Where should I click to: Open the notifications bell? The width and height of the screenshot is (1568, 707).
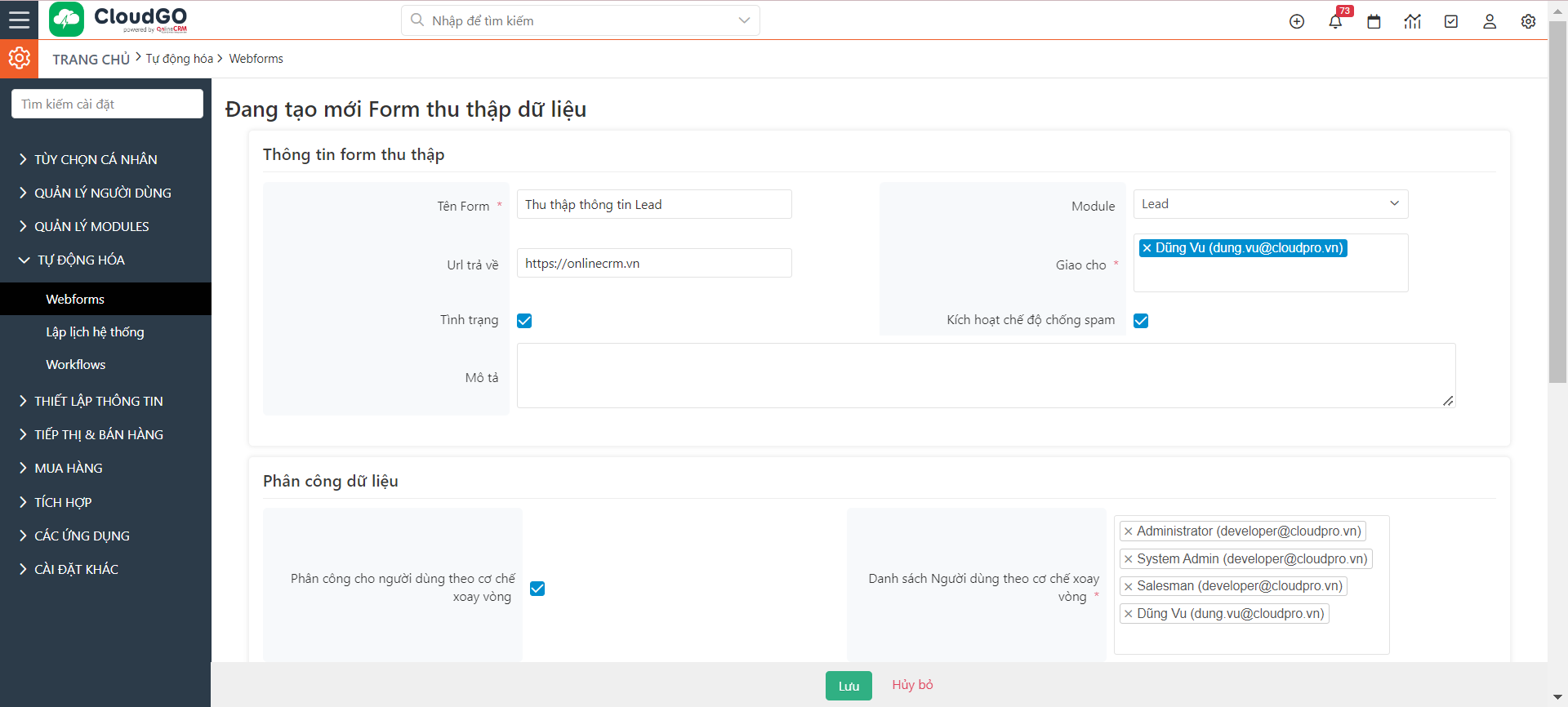coord(1335,21)
